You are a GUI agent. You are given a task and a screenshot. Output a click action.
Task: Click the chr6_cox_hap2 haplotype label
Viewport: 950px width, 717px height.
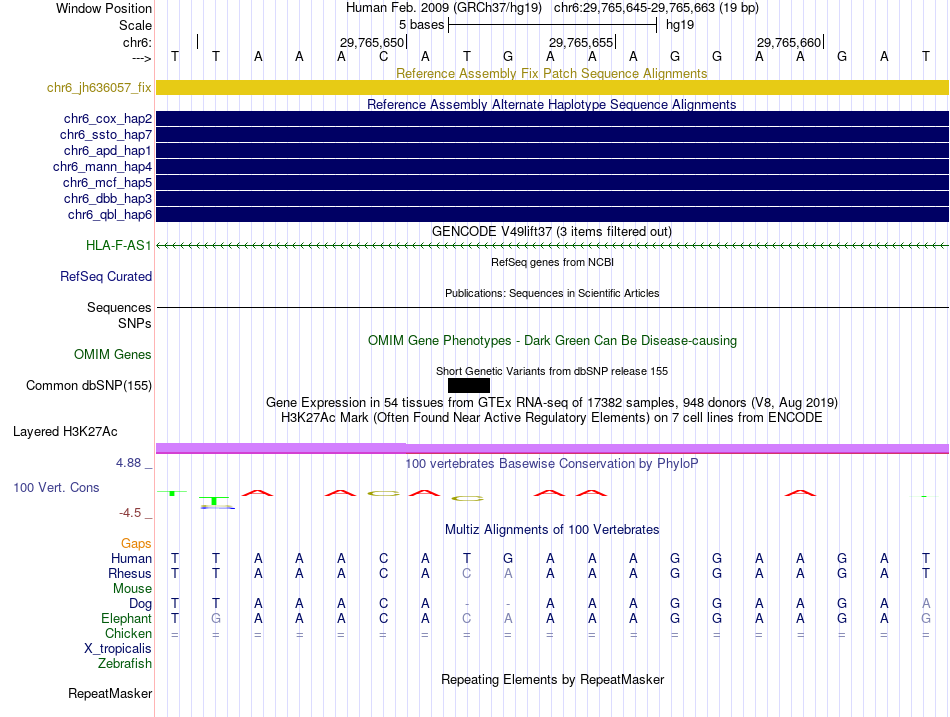tap(108, 119)
